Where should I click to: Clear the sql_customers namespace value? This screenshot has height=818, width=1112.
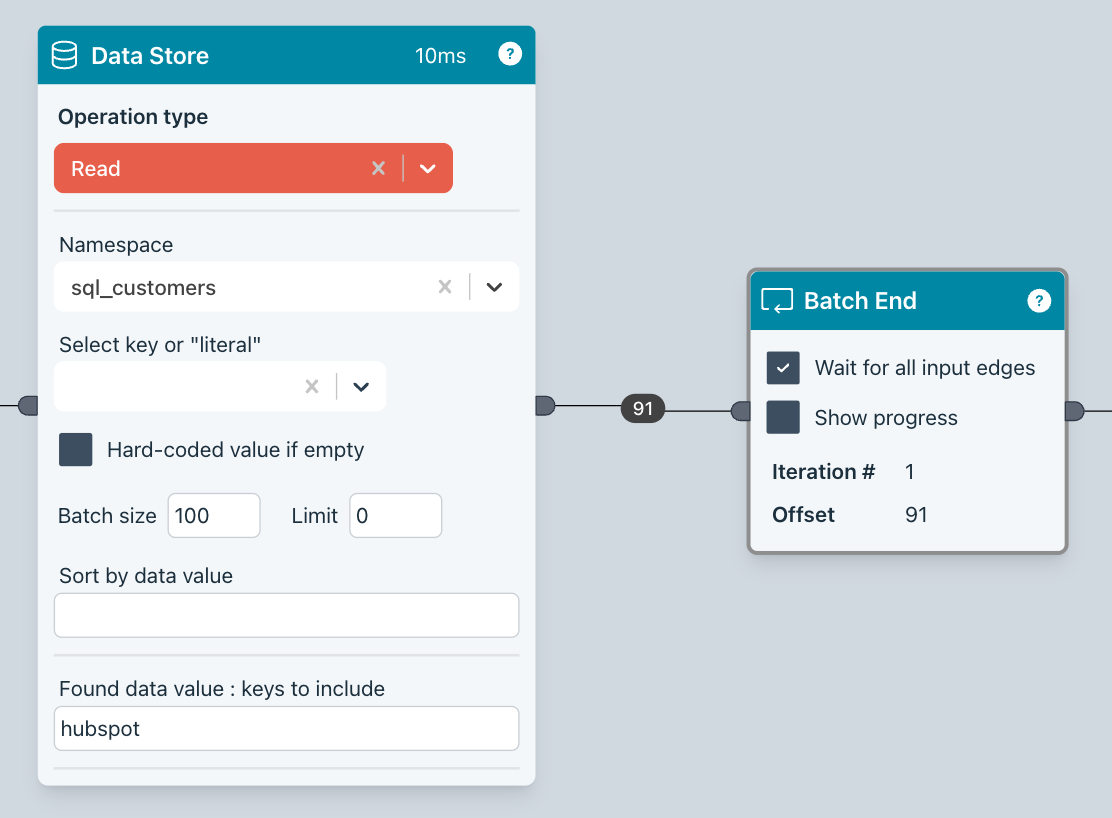click(445, 288)
